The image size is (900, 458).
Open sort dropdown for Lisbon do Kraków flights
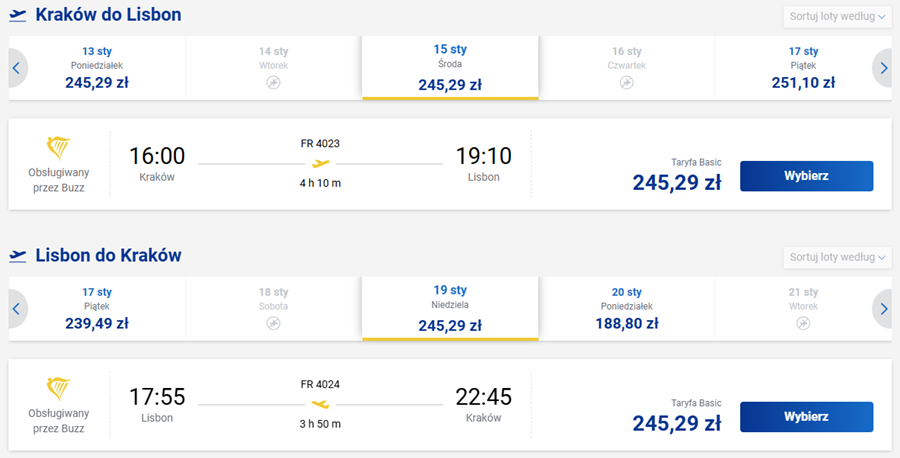[837, 257]
